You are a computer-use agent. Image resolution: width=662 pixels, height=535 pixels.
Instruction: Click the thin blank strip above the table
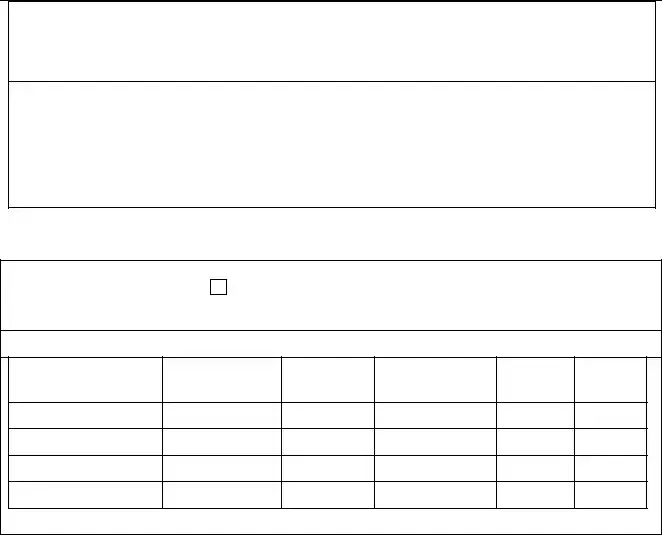[331, 344]
